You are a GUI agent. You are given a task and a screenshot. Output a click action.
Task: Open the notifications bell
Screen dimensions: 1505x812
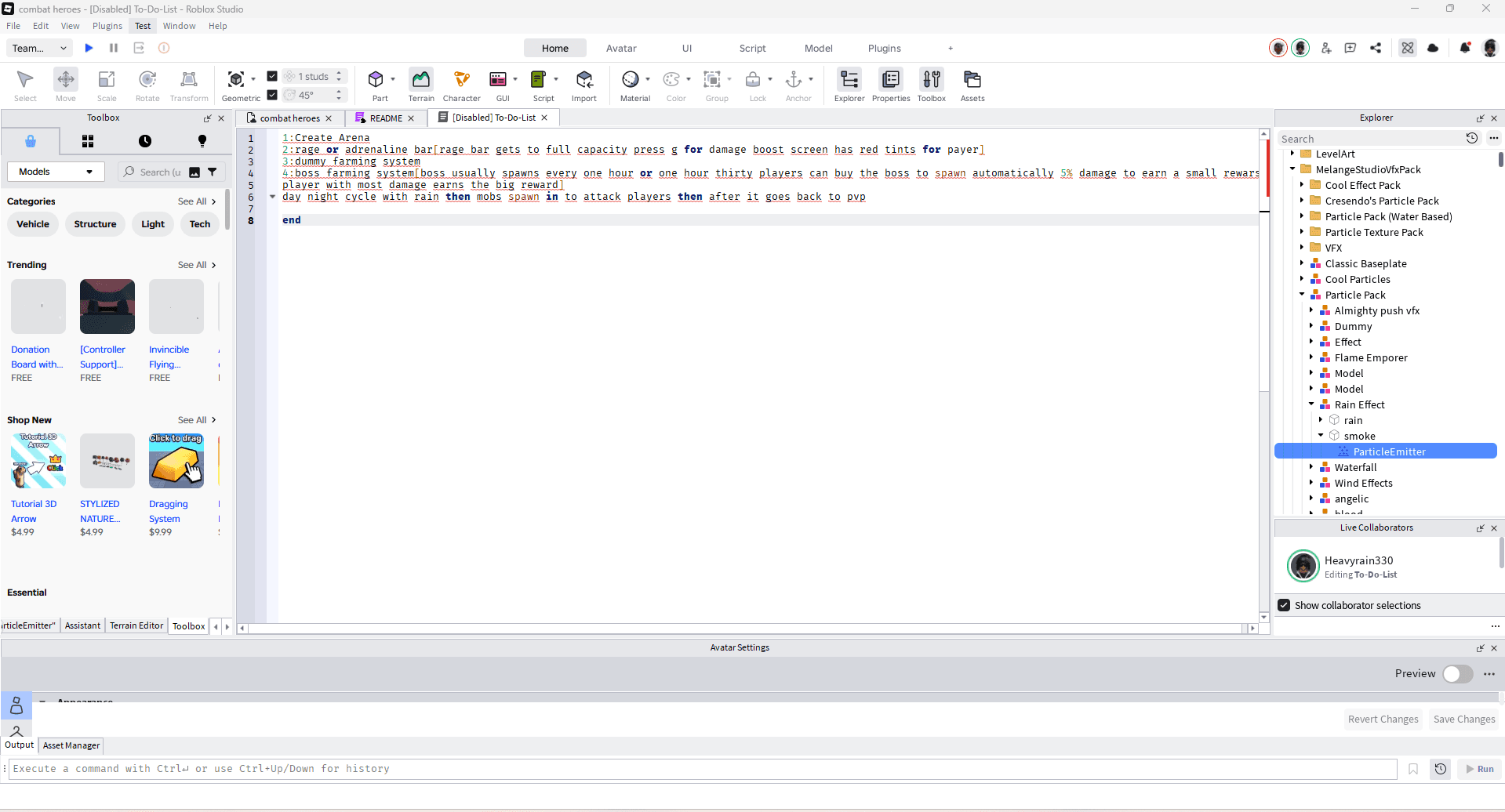(x=1465, y=48)
